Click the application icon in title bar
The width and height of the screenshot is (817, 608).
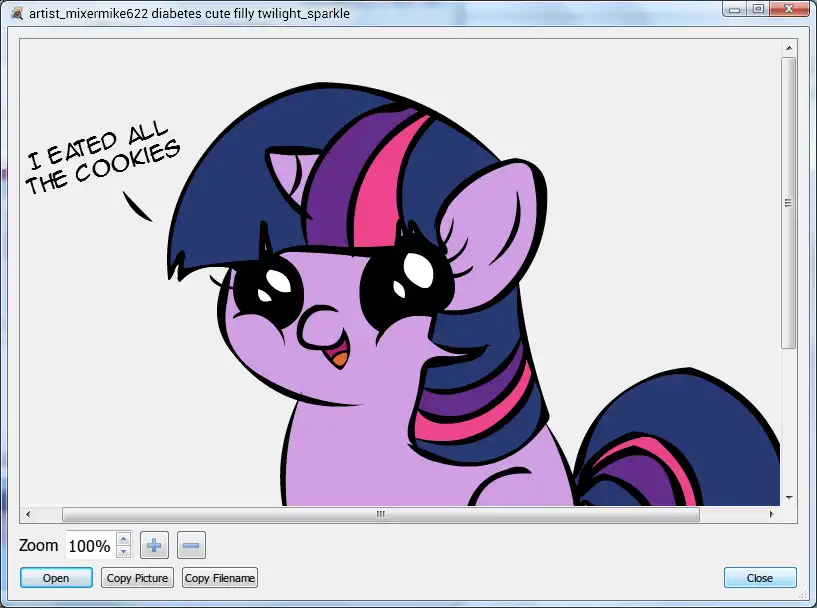coord(17,13)
